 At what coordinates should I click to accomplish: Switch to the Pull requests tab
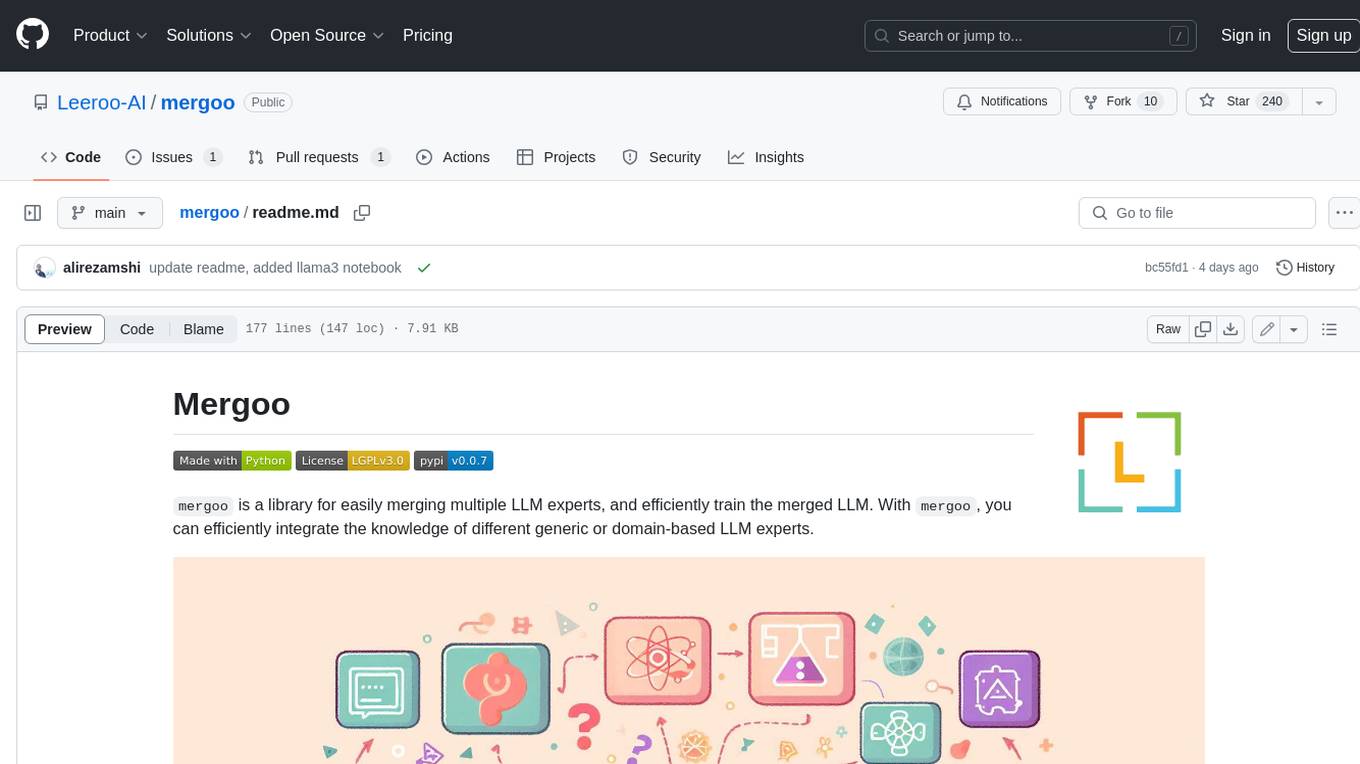pyautogui.click(x=318, y=157)
